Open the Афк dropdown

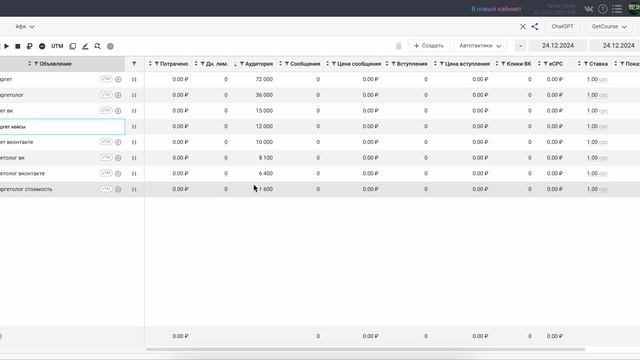(25, 27)
